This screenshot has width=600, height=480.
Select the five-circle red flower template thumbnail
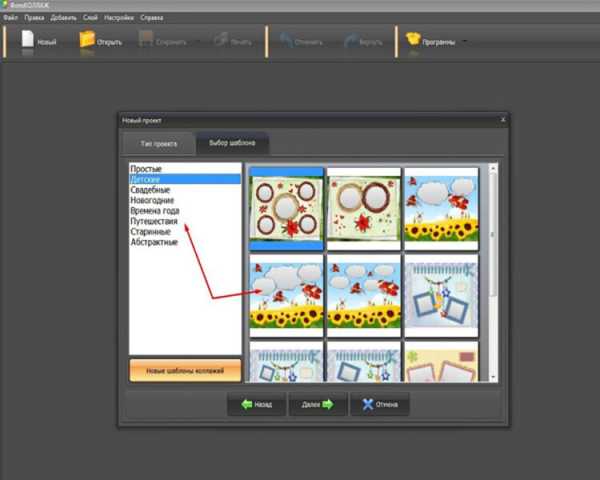[x=286, y=209]
